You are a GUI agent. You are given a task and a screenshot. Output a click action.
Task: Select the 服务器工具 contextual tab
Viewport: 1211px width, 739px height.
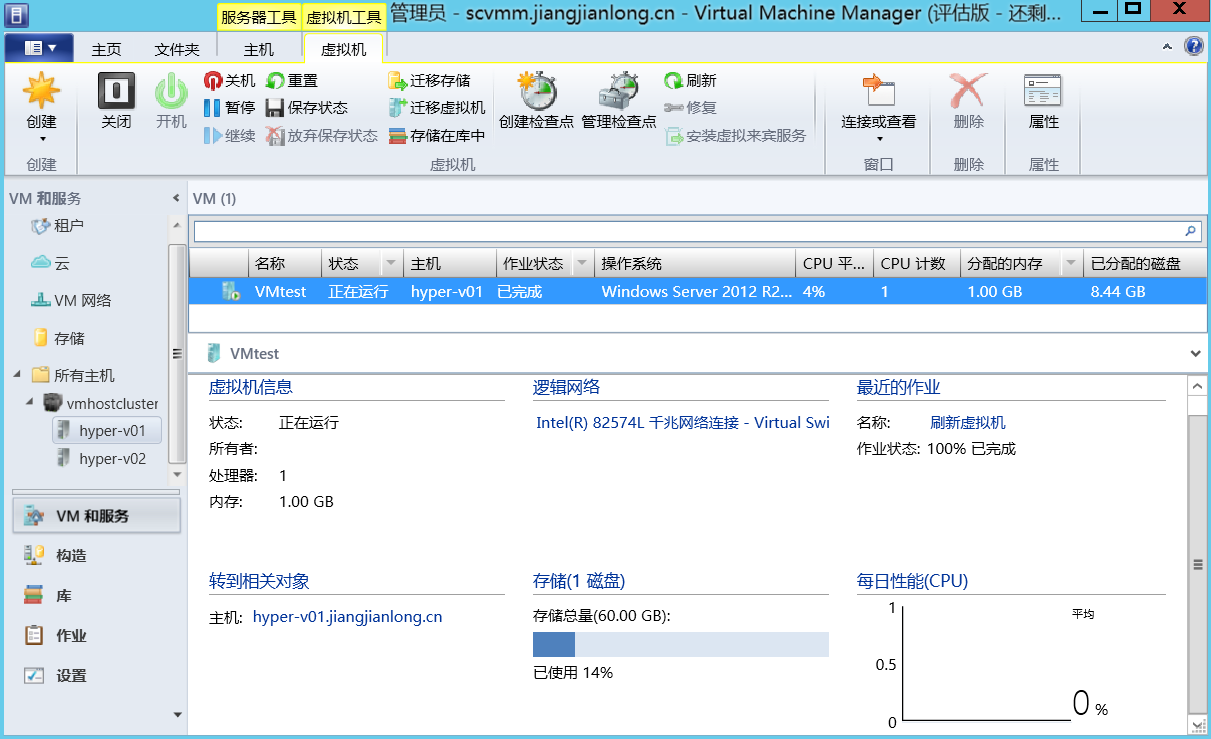click(x=258, y=17)
